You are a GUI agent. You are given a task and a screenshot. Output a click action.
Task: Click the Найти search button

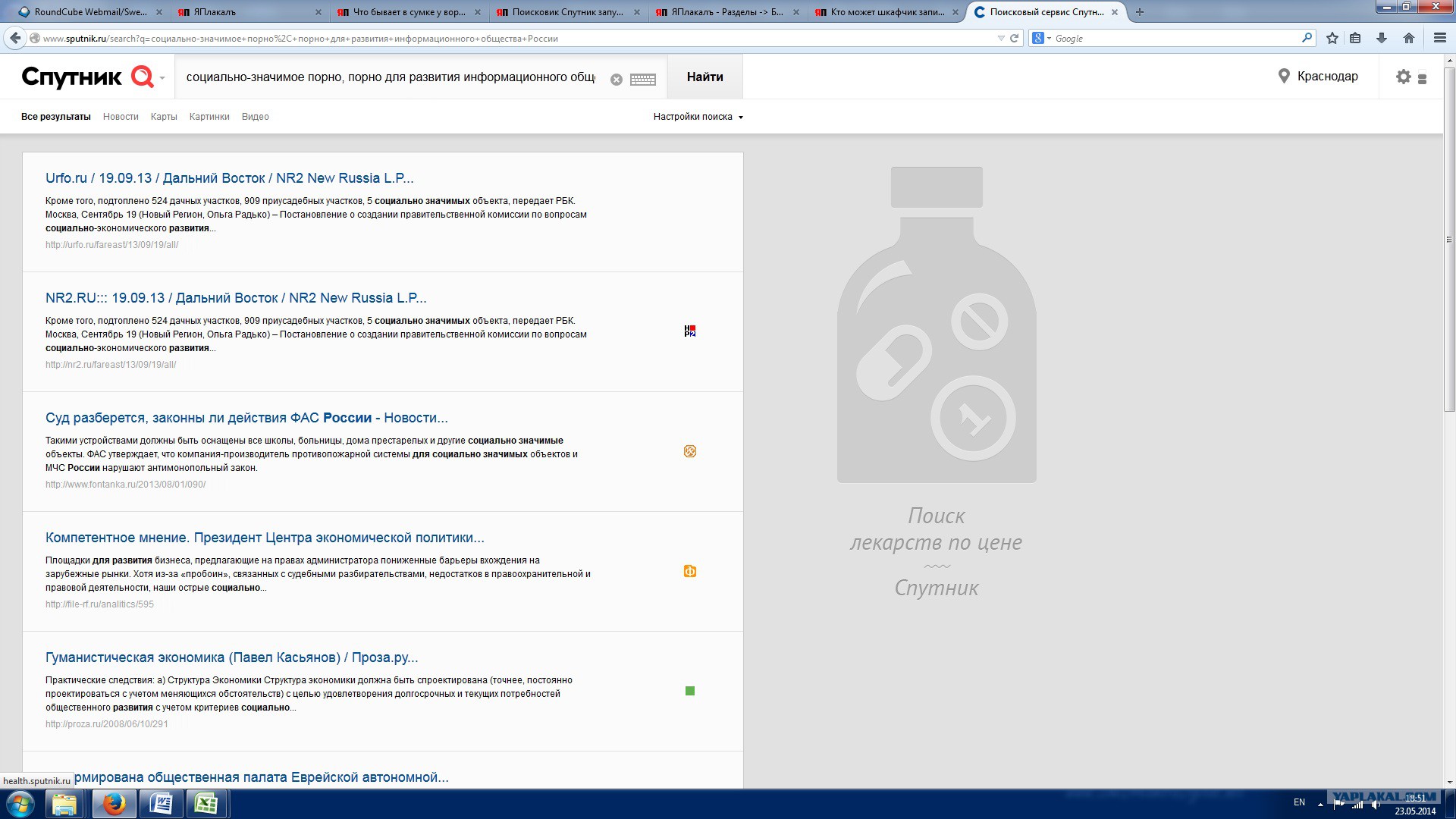click(705, 77)
